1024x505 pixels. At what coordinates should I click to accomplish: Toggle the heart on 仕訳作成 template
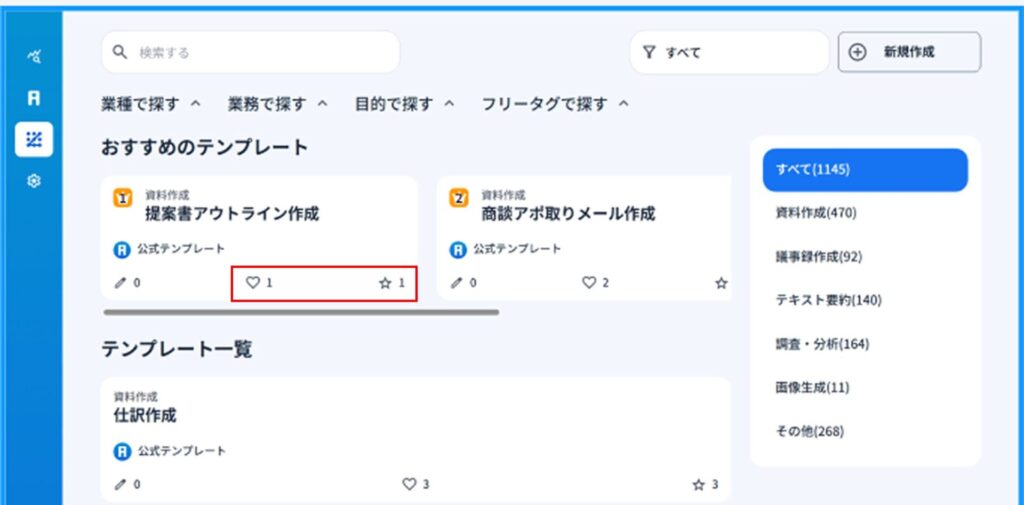tap(408, 484)
